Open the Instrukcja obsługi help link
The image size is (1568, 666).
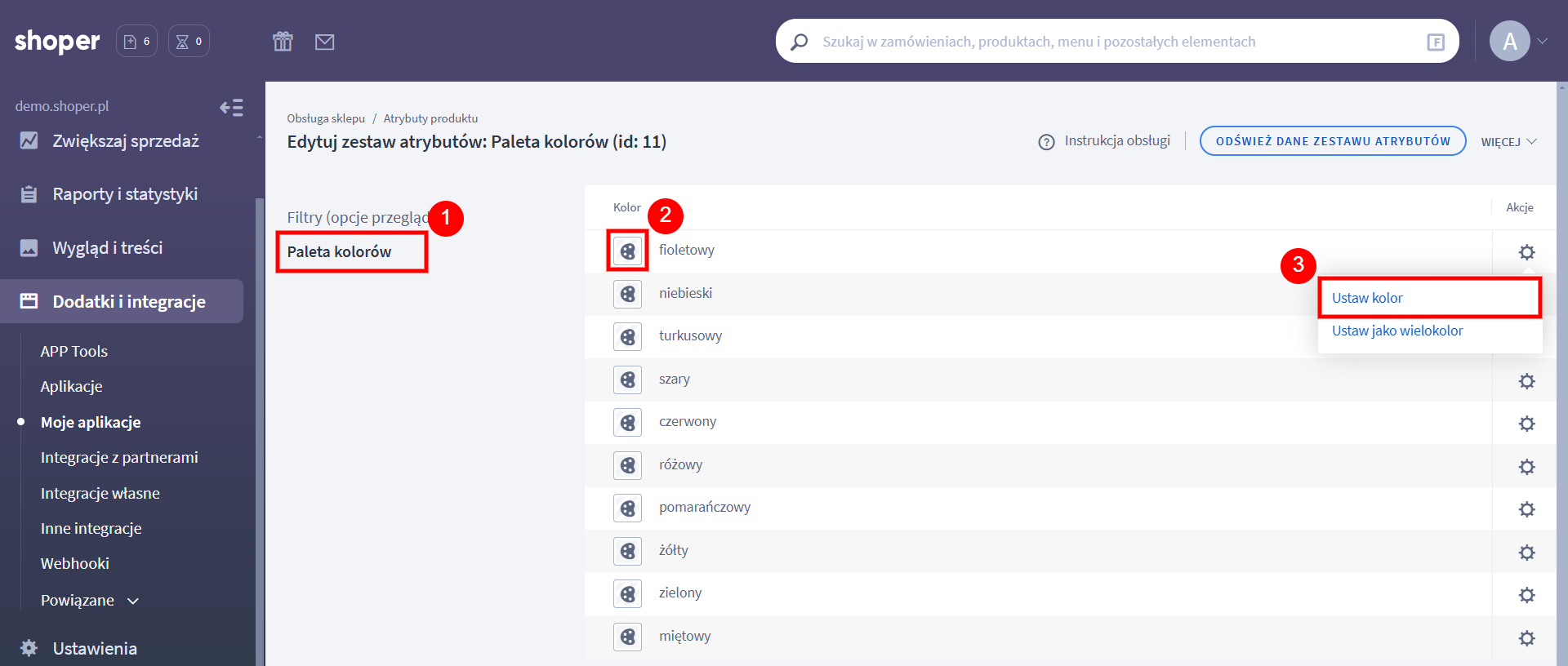coord(1105,141)
